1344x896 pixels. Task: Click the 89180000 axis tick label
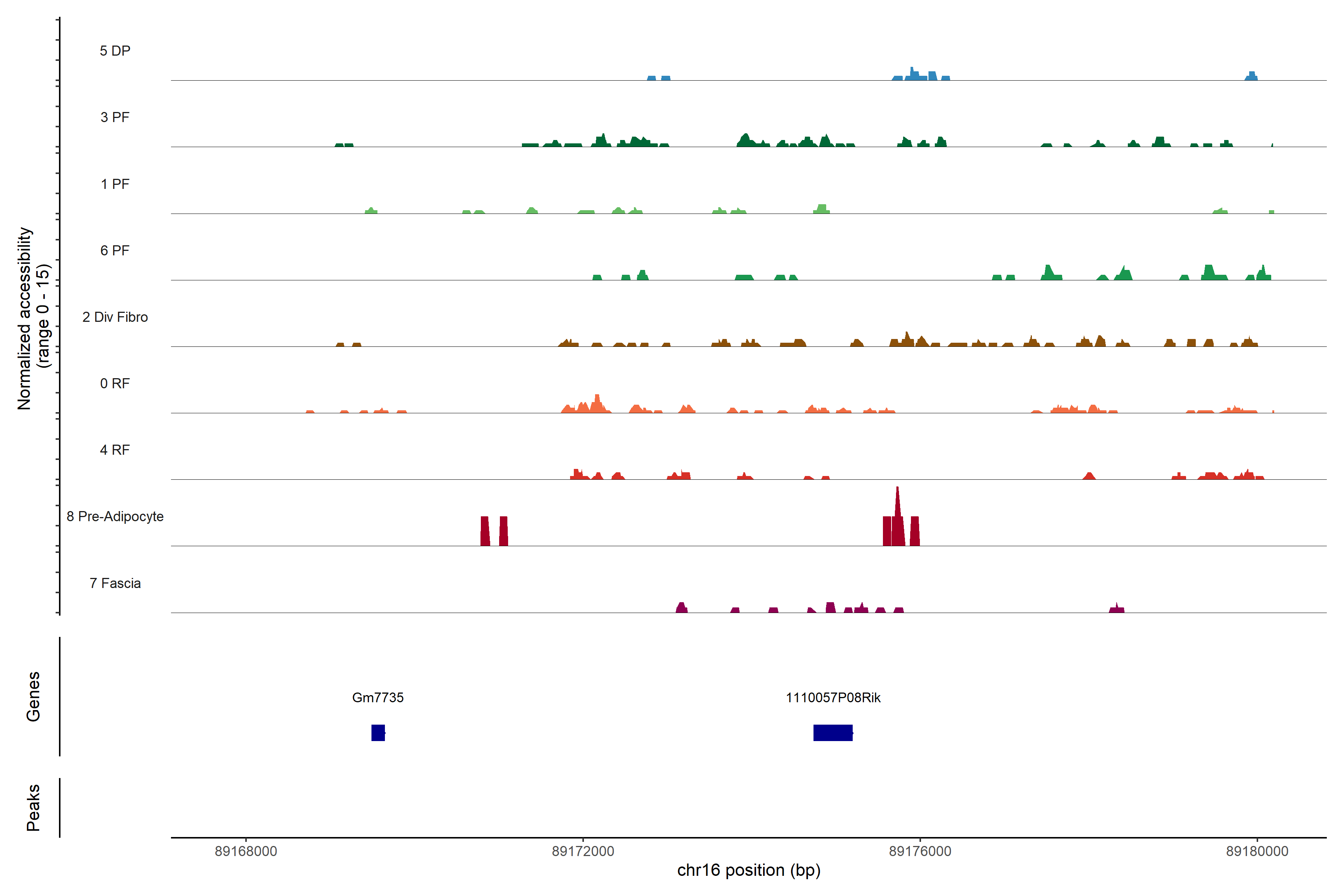1257,851
